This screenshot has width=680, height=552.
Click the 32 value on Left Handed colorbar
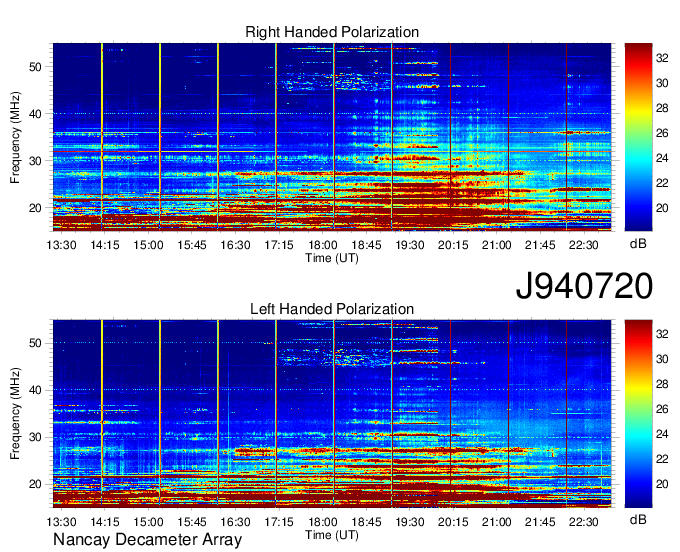click(662, 334)
